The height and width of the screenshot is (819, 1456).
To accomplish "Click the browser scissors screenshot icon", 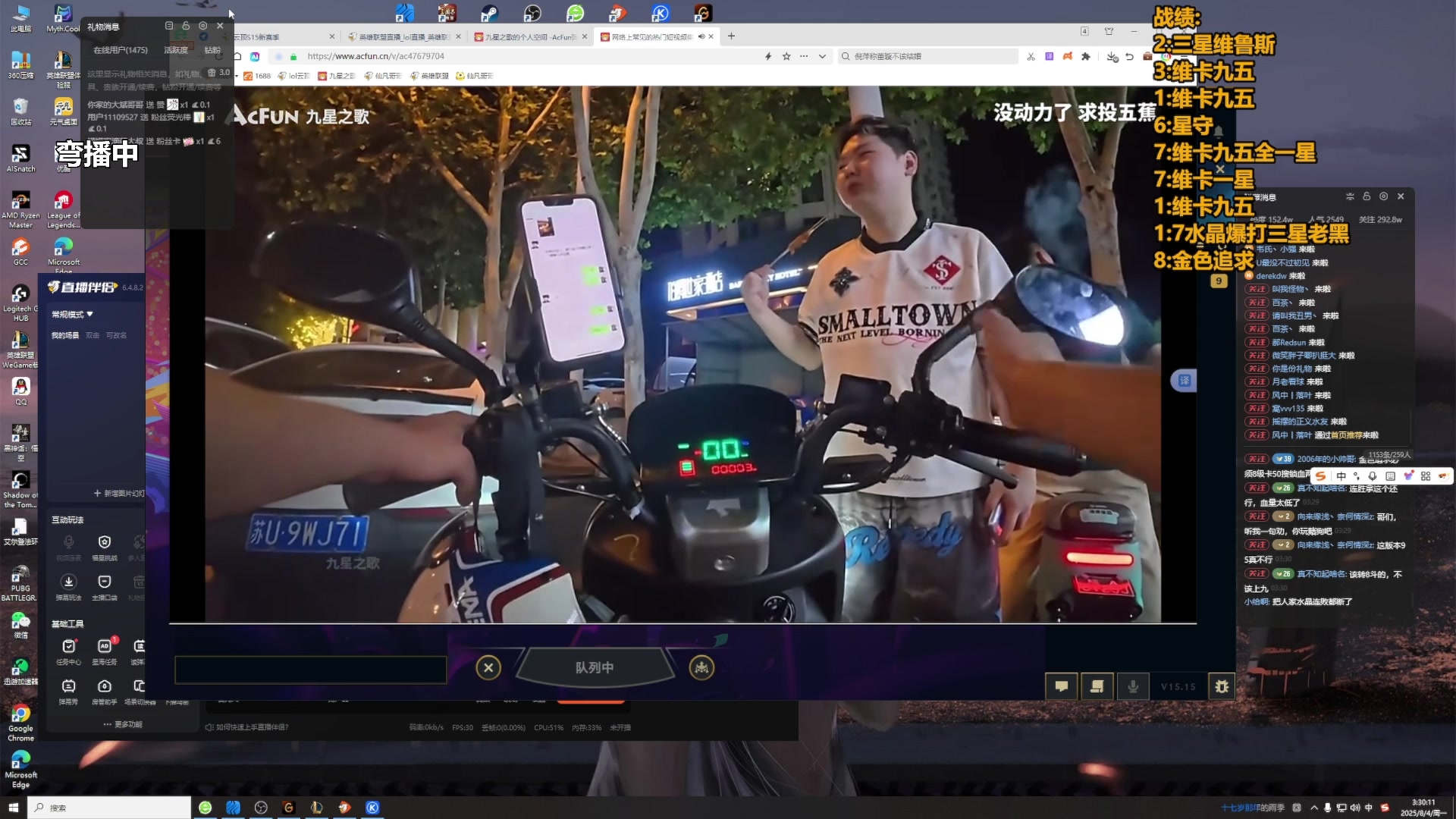I will click(1031, 56).
